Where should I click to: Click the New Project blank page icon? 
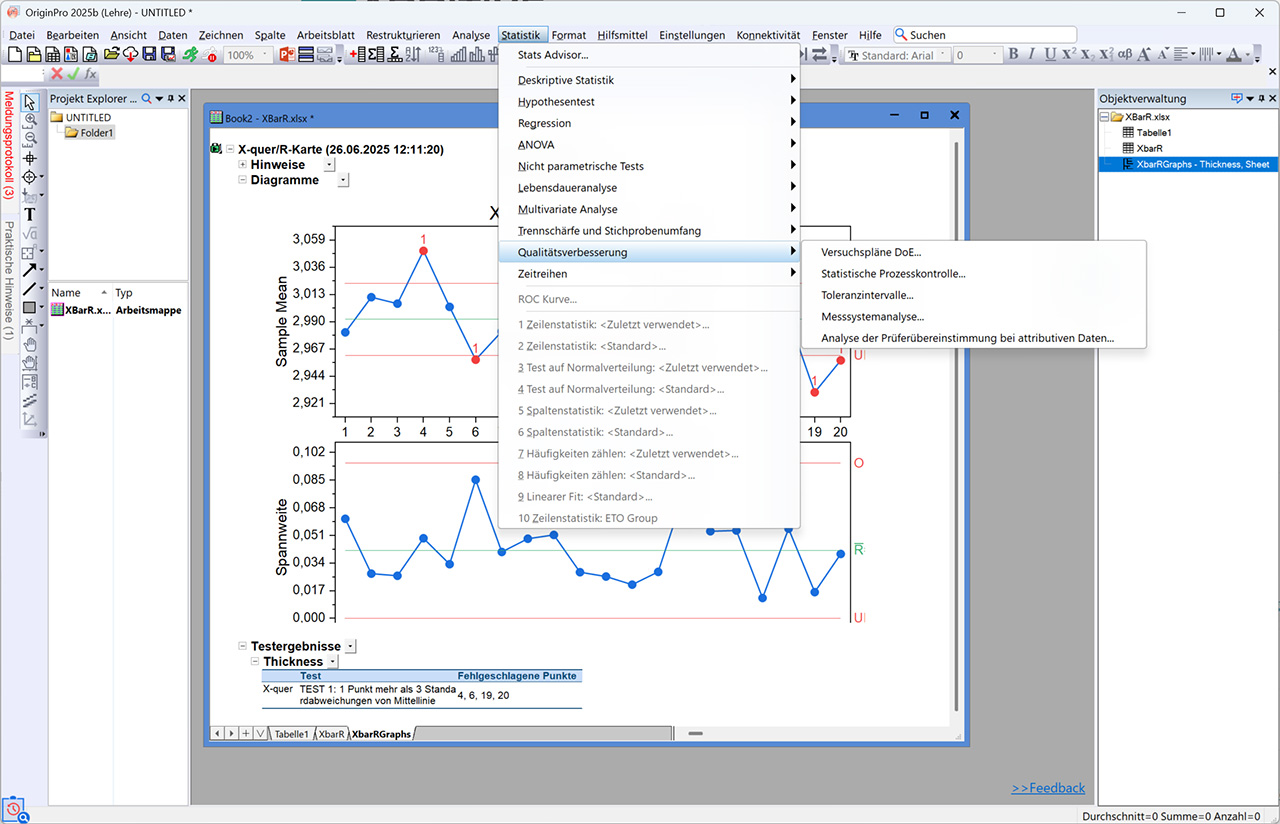click(14, 55)
